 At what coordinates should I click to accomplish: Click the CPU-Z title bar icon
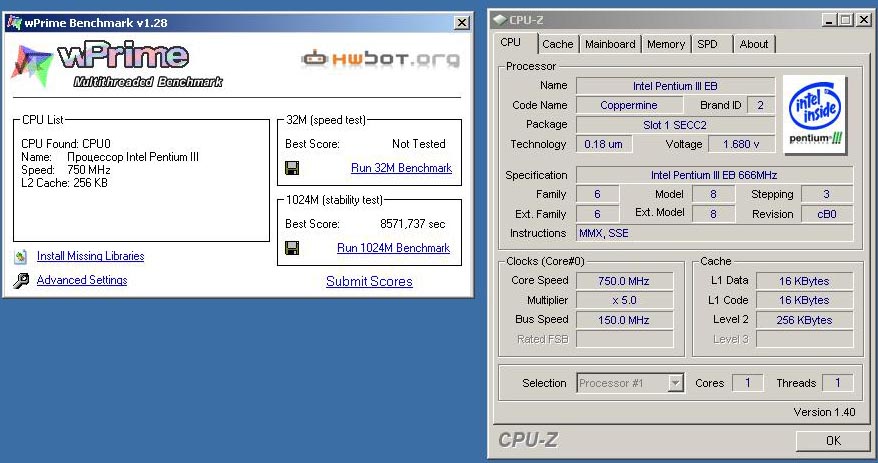tap(499, 20)
